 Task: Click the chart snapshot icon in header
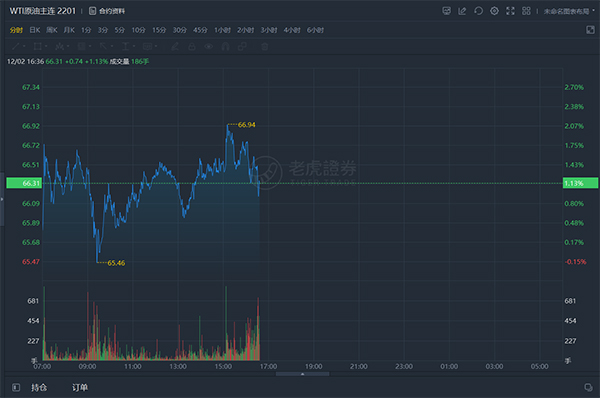(446, 11)
